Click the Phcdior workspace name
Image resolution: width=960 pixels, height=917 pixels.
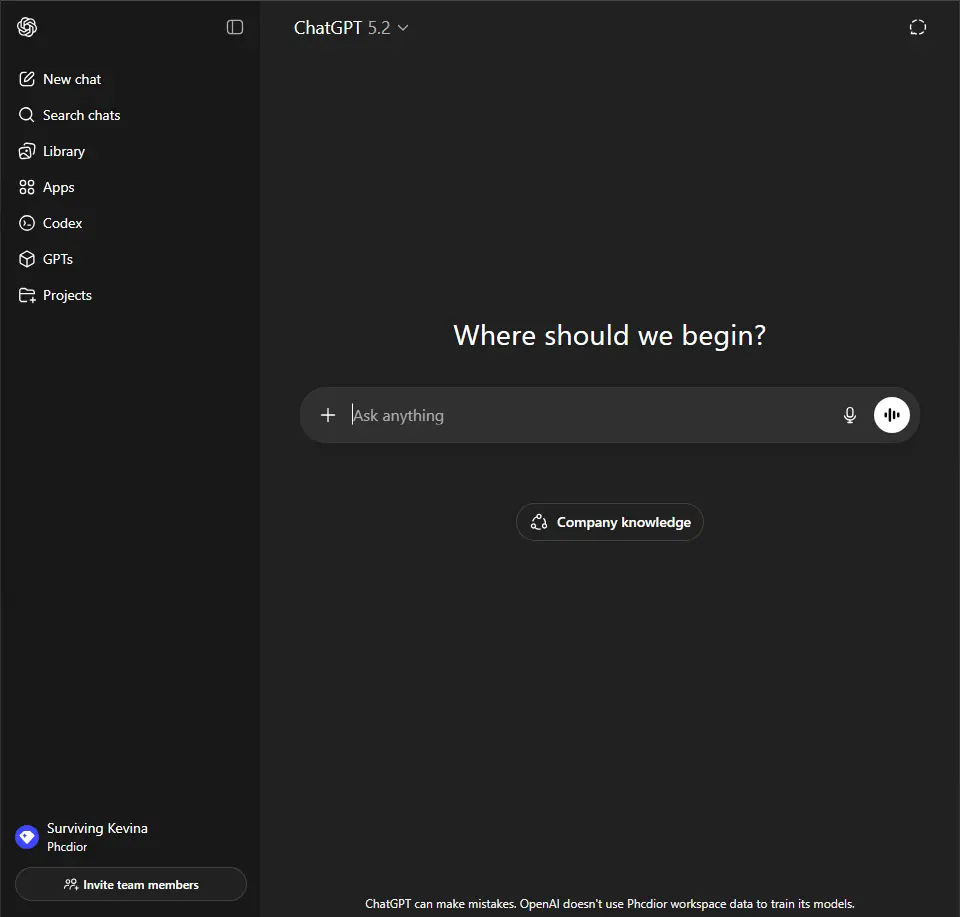pyautogui.click(x=67, y=847)
